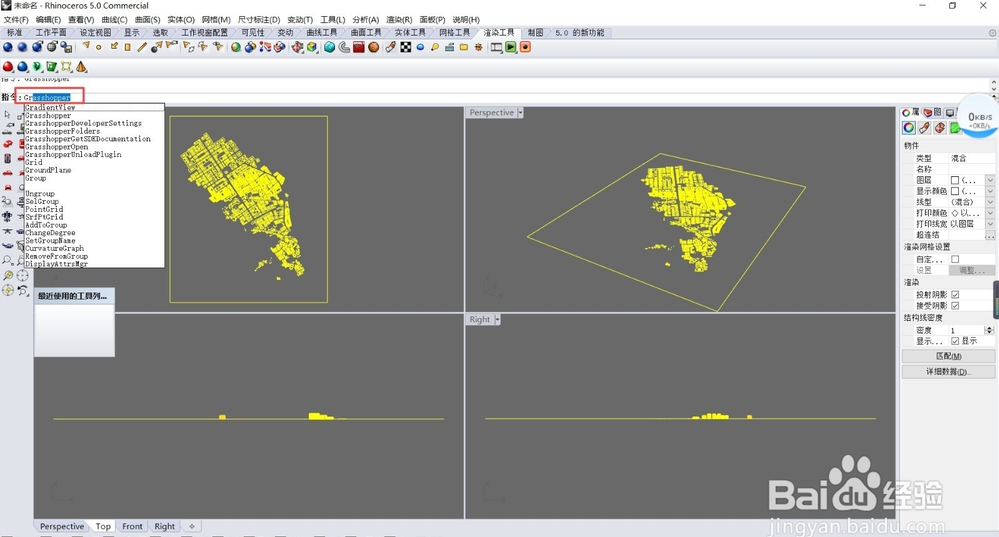The width and height of the screenshot is (999, 537).
Task: Click the green render preview toolbar icon
Action: point(511,47)
